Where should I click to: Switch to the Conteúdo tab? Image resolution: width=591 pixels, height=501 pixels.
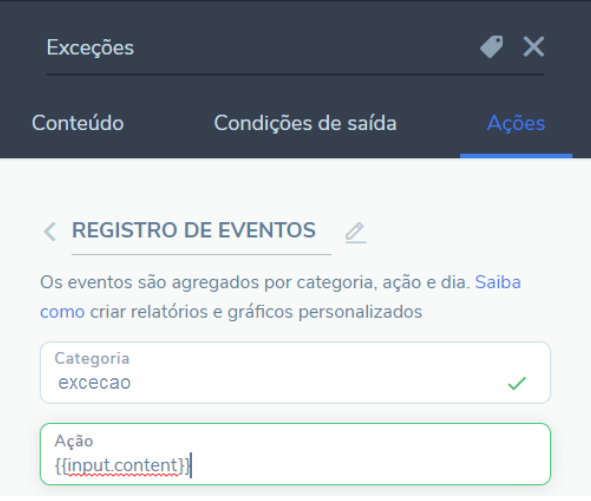[78, 123]
